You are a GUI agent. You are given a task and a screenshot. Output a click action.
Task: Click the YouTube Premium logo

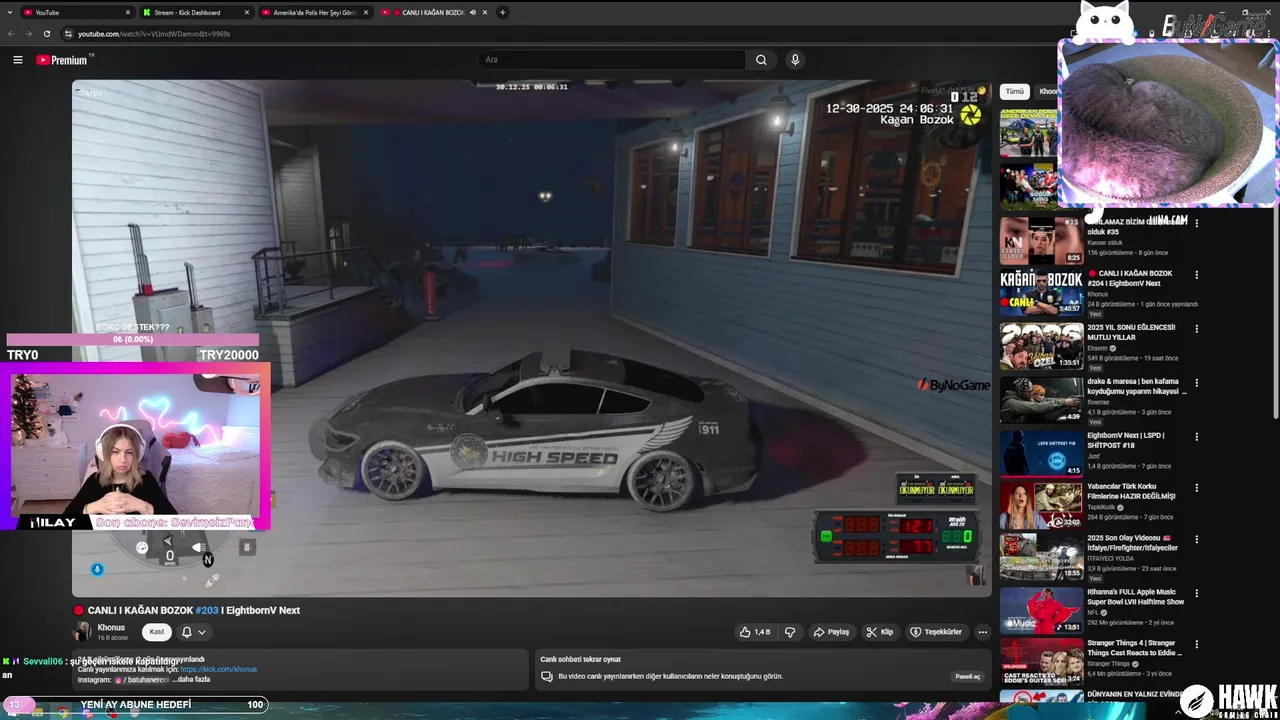click(x=63, y=60)
